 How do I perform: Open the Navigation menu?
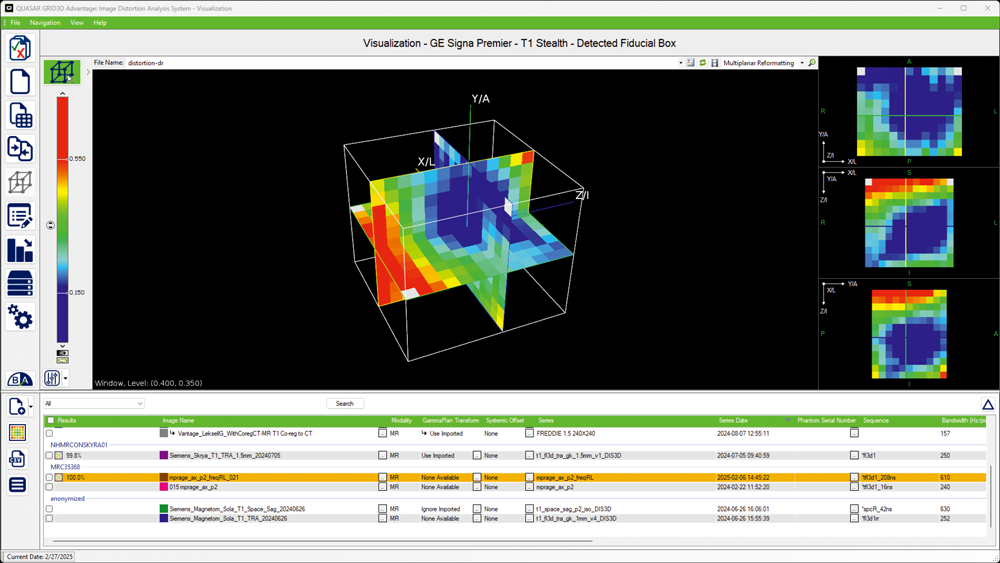click(45, 22)
